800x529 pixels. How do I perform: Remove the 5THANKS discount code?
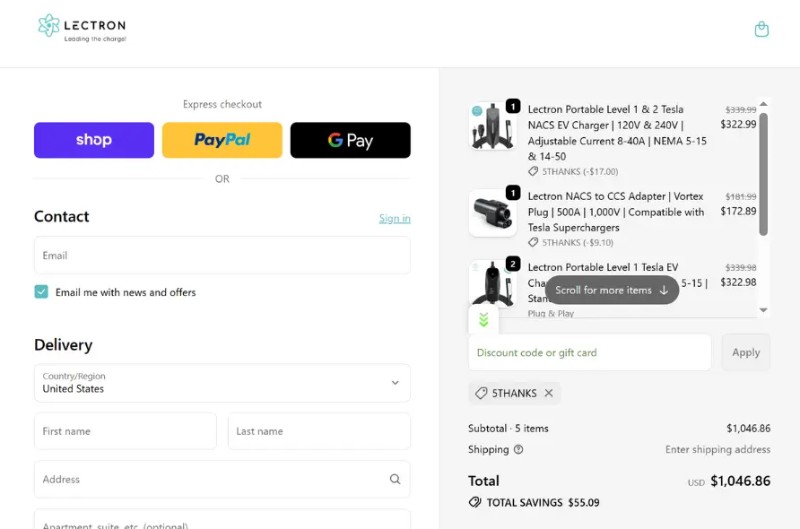pos(548,393)
